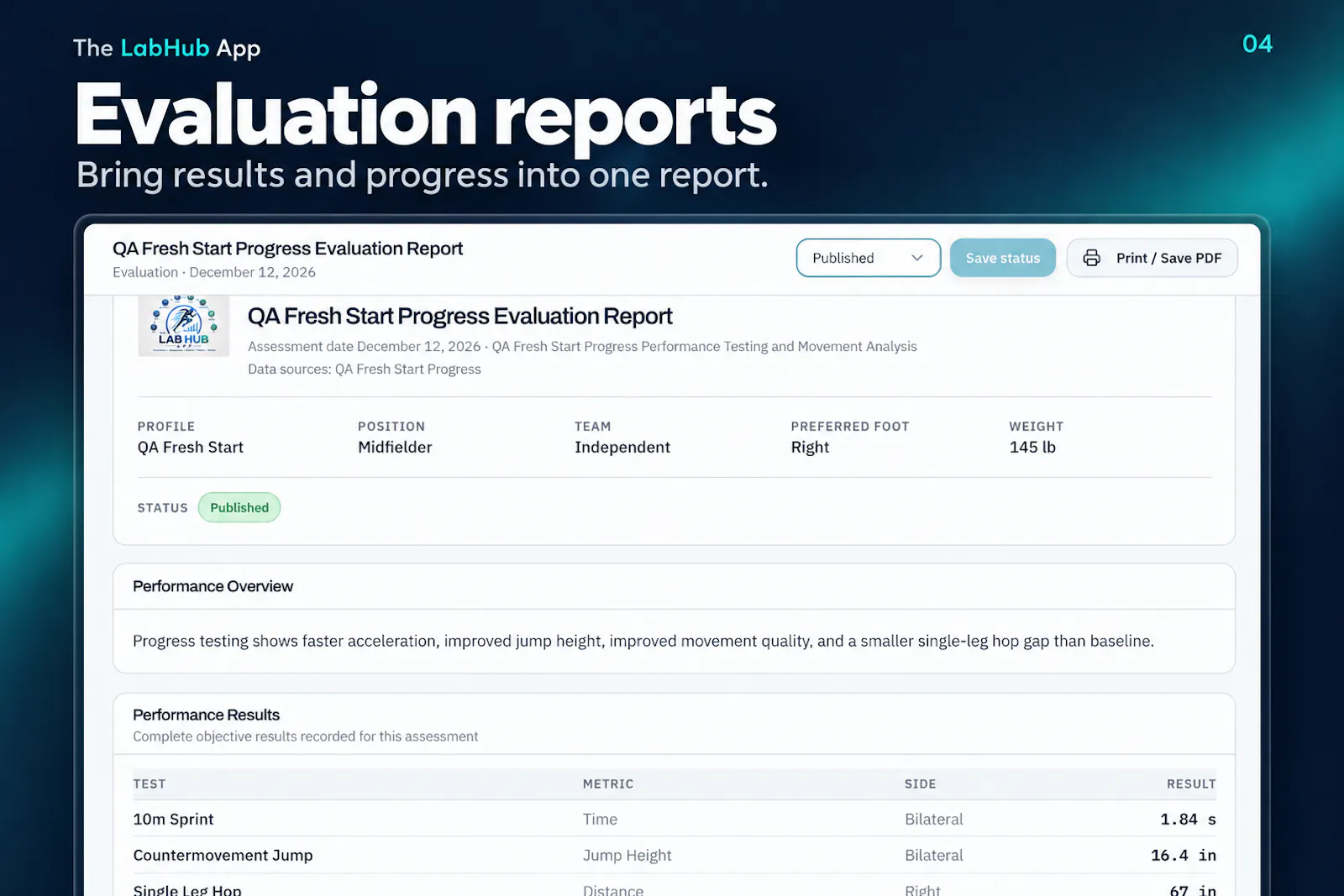The width and height of the screenshot is (1344, 896).
Task: Click the Save status button
Action: pyautogui.click(x=1002, y=258)
